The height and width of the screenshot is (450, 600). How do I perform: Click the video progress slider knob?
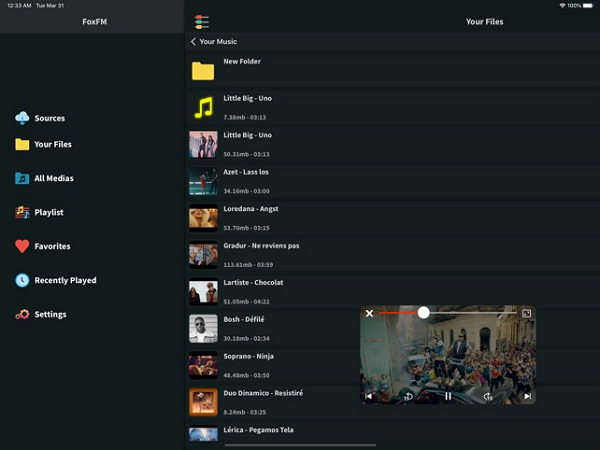pos(424,313)
